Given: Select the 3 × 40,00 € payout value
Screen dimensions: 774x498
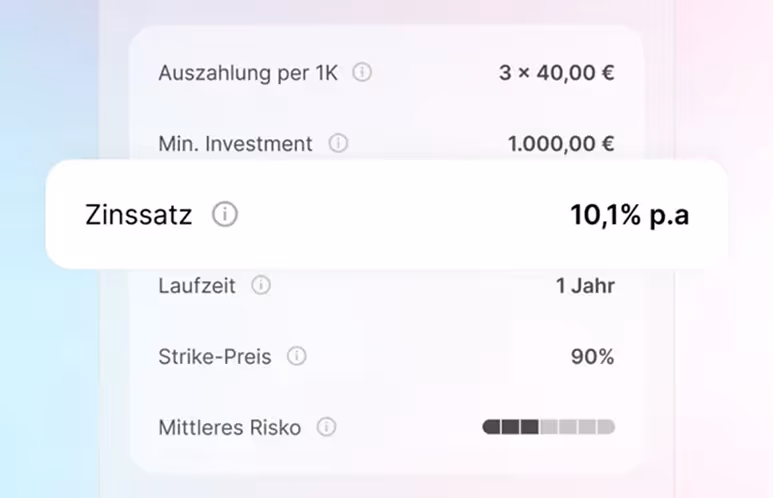Looking at the screenshot, I should coord(556,73).
